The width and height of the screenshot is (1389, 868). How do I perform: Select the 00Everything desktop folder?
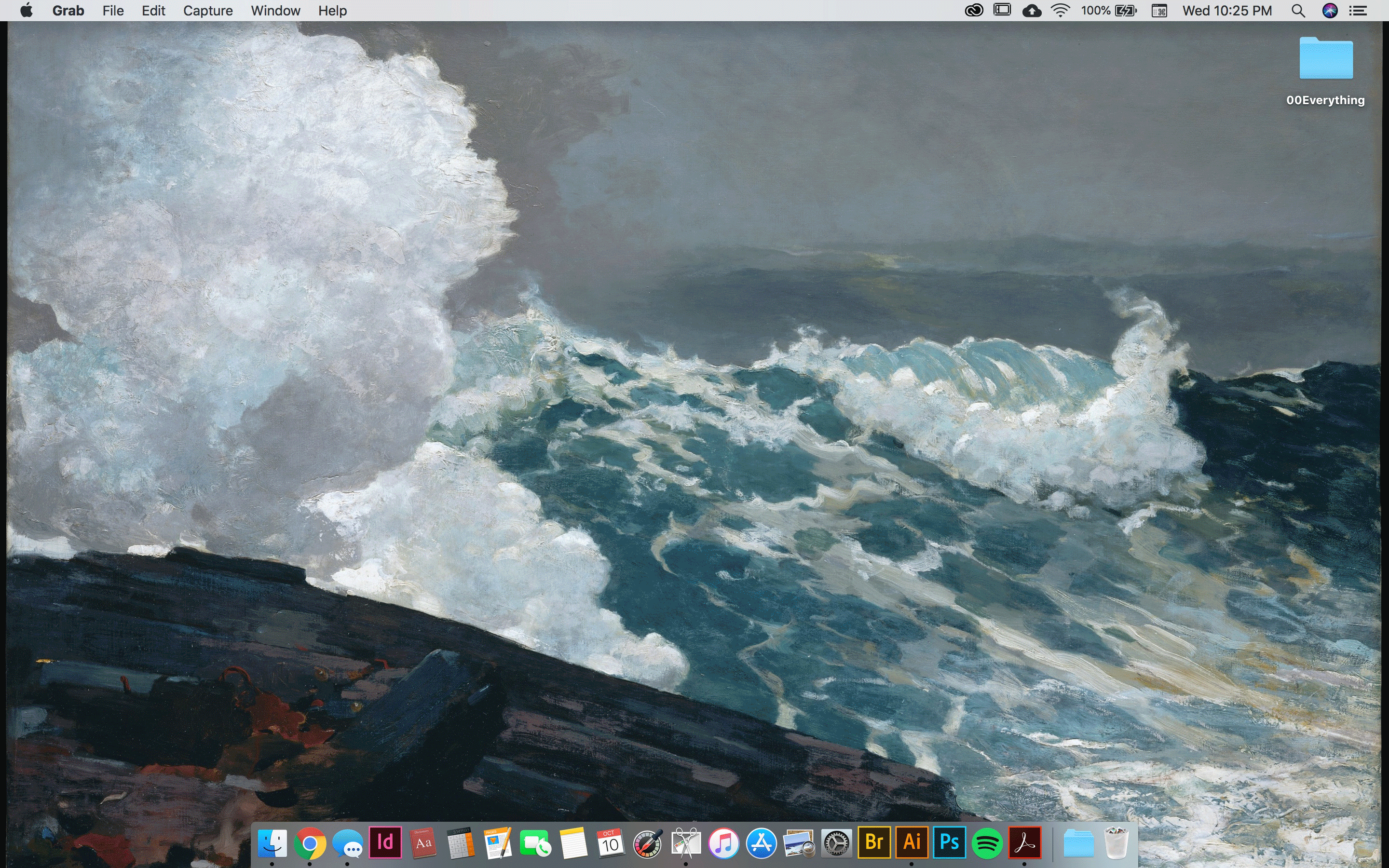point(1326,59)
